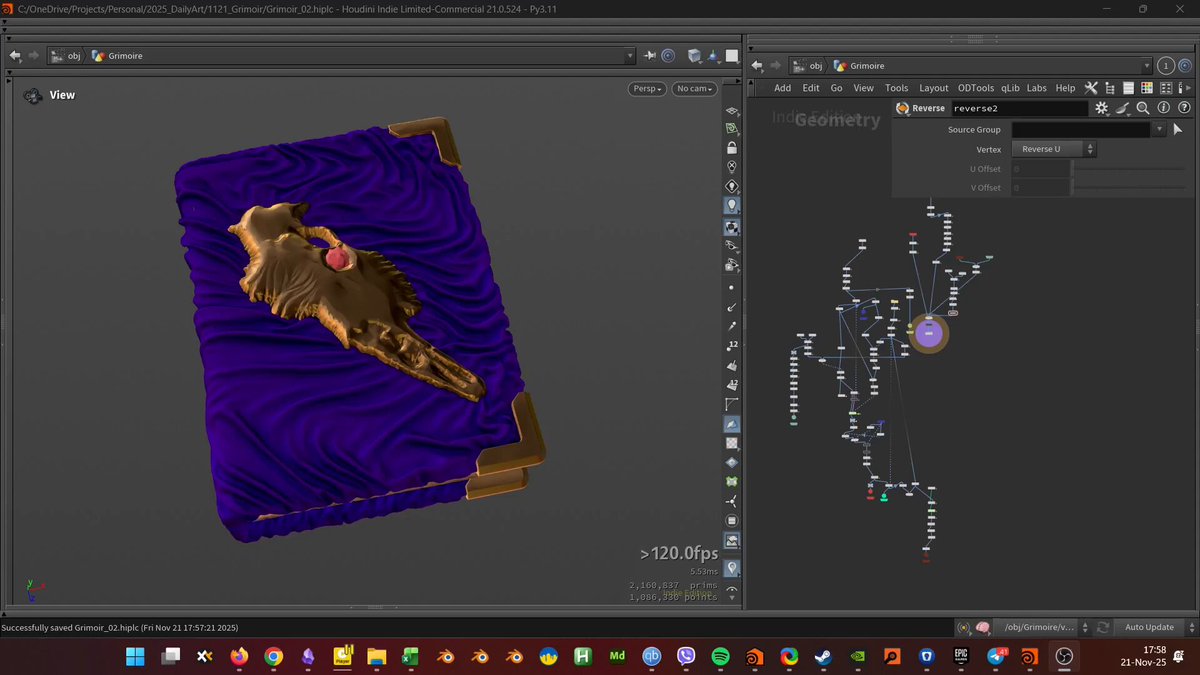The height and width of the screenshot is (675, 1200).
Task: Select the wrench tools icon in network toolbar
Action: coord(1091,88)
